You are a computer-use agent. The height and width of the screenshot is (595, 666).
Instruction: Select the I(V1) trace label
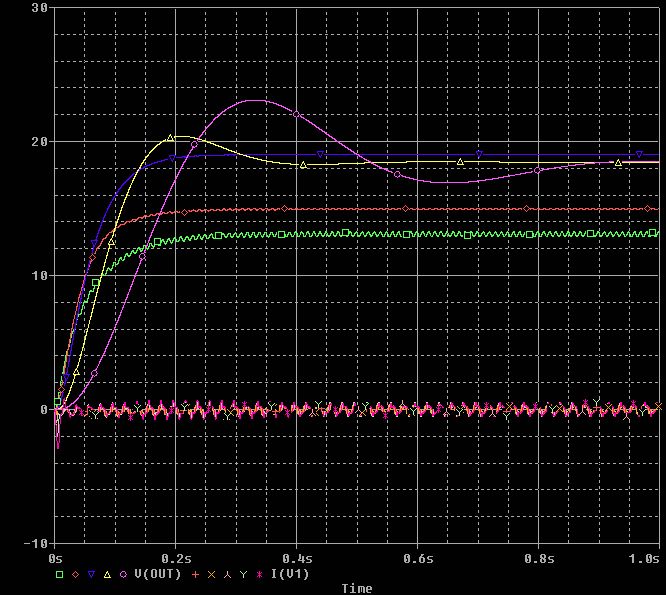[x=290, y=574]
